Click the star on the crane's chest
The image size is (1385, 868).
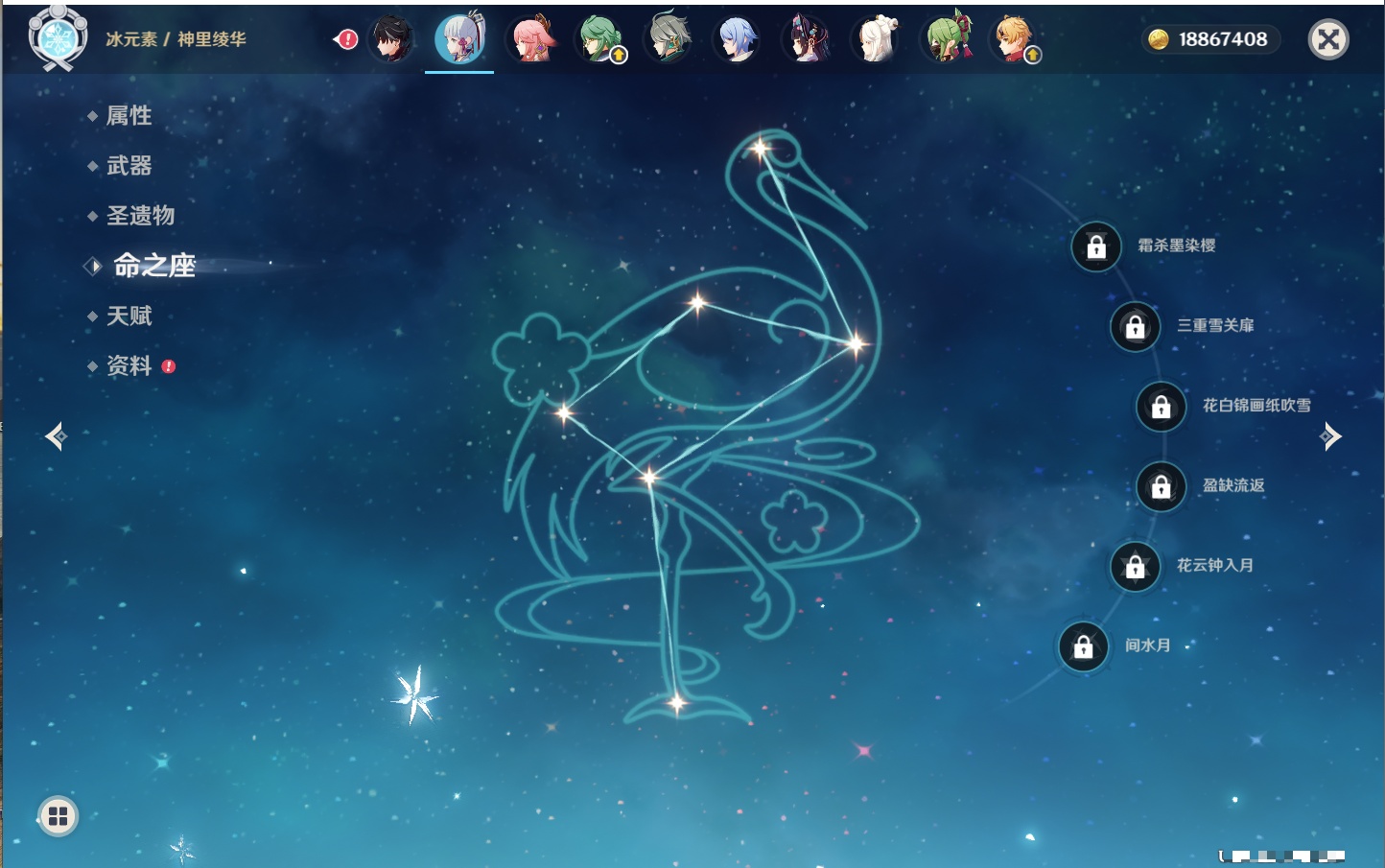point(856,342)
